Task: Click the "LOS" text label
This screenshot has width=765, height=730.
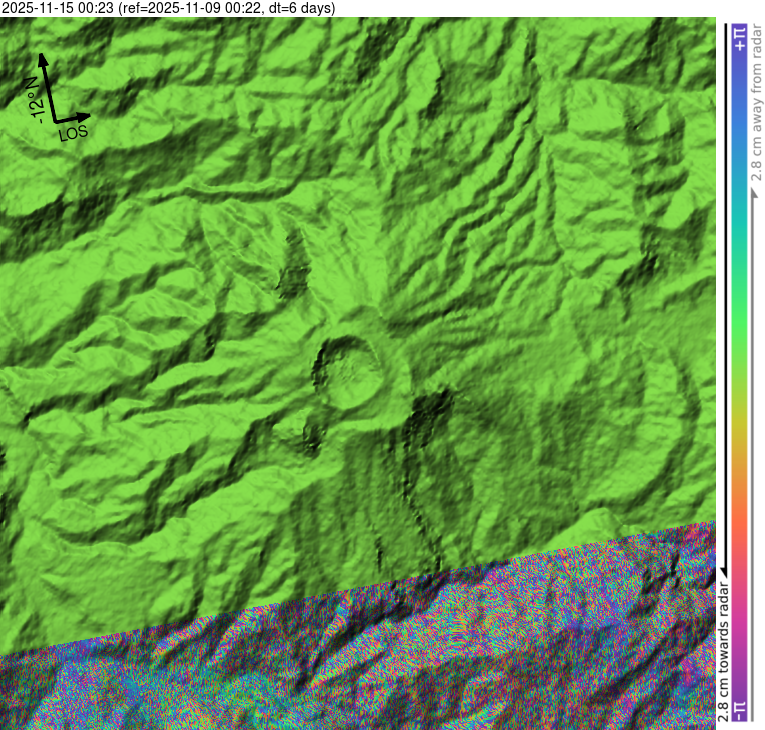Action: click(74, 133)
